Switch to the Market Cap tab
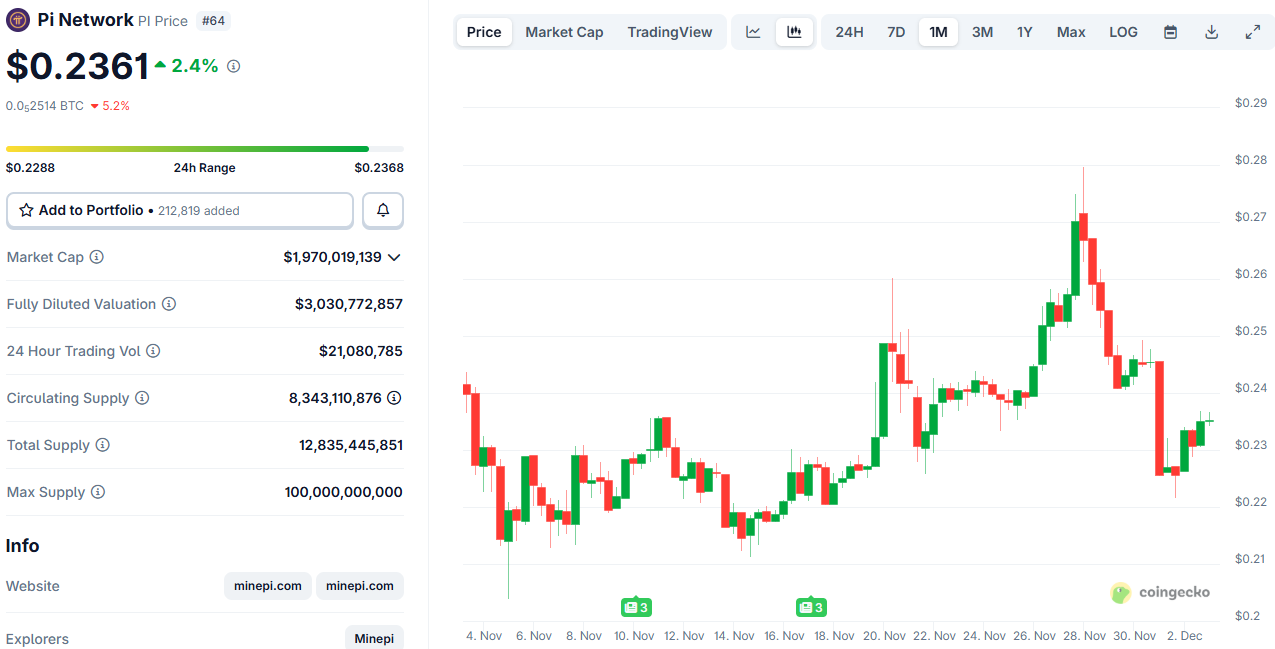 (564, 31)
